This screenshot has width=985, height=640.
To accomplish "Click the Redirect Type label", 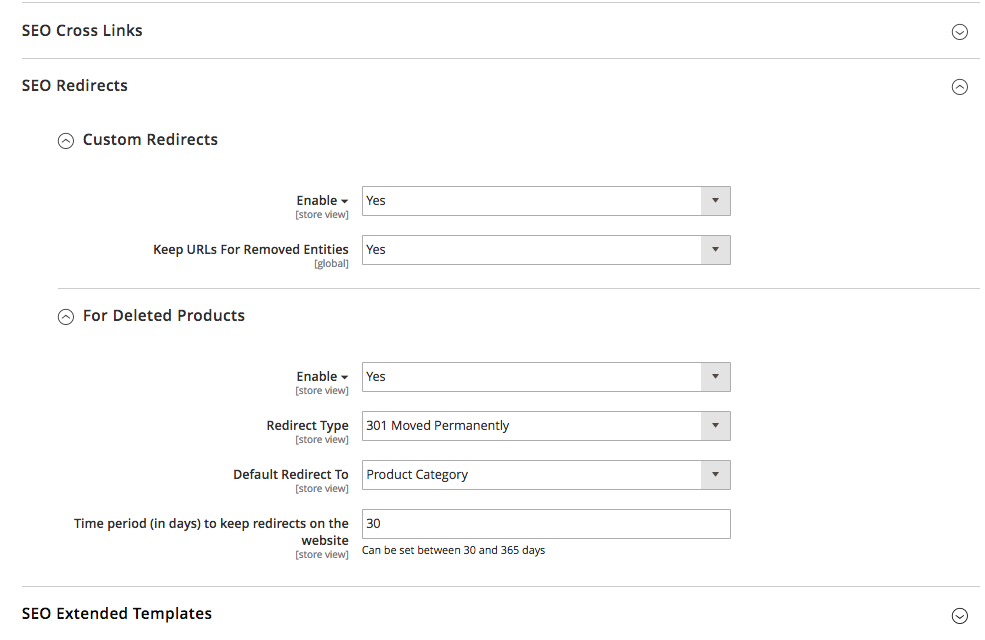I will pyautogui.click(x=307, y=426).
